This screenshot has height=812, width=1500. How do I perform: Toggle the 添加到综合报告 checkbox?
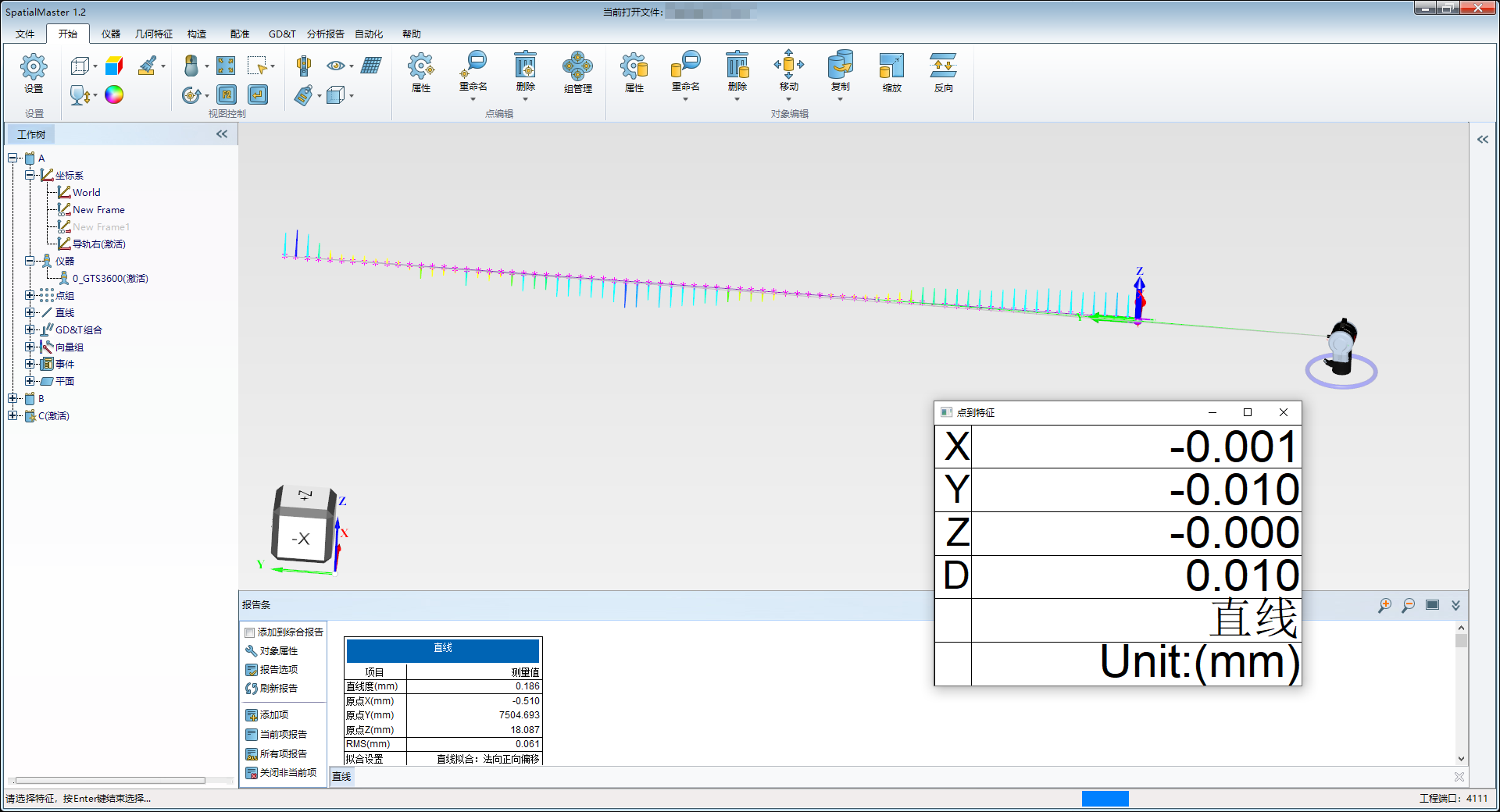click(x=250, y=632)
